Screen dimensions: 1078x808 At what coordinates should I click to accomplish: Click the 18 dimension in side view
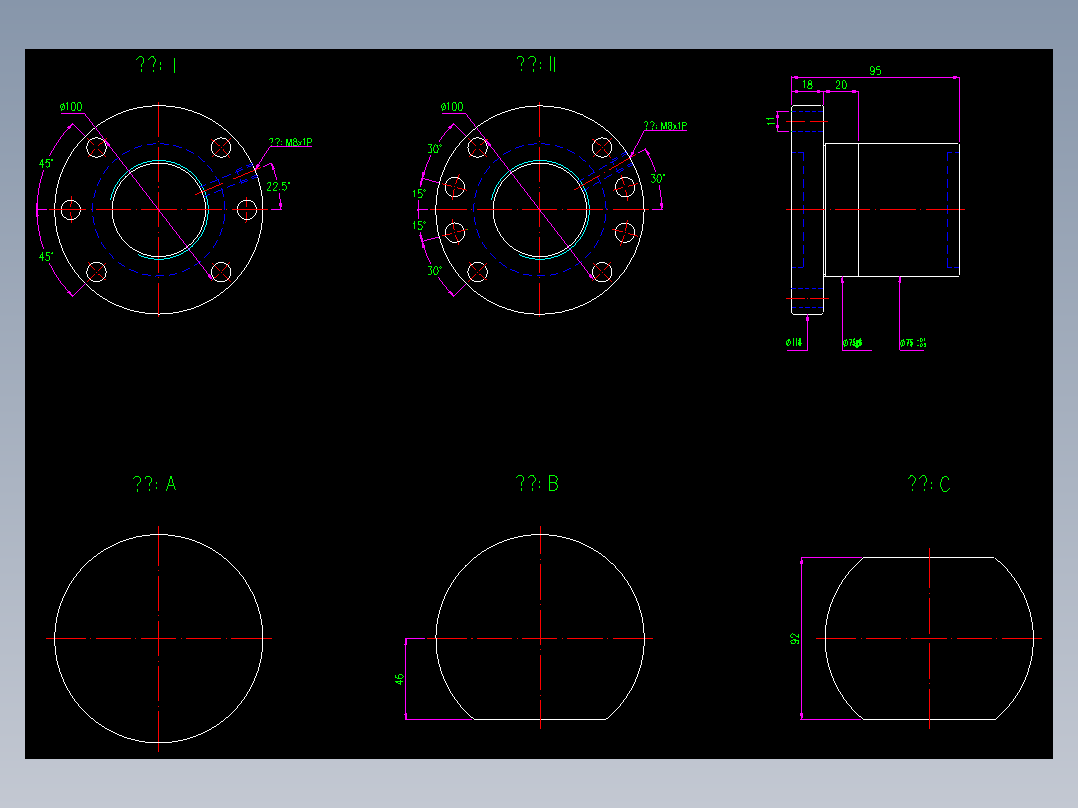[808, 85]
